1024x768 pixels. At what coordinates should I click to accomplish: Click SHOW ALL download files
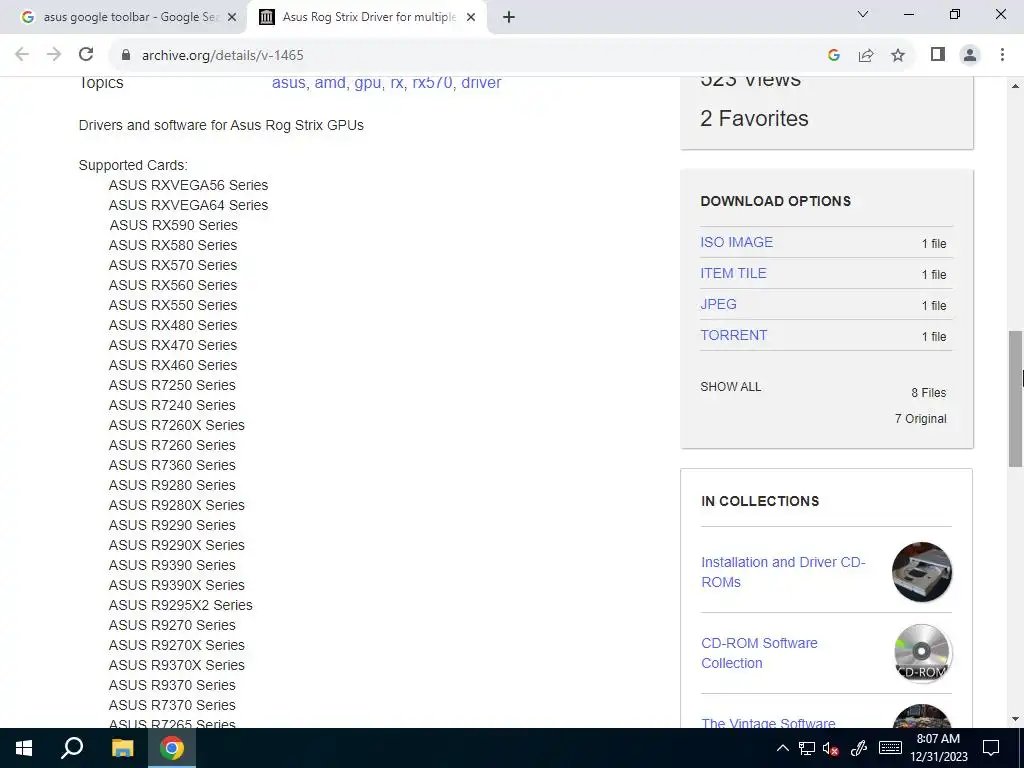(x=731, y=387)
